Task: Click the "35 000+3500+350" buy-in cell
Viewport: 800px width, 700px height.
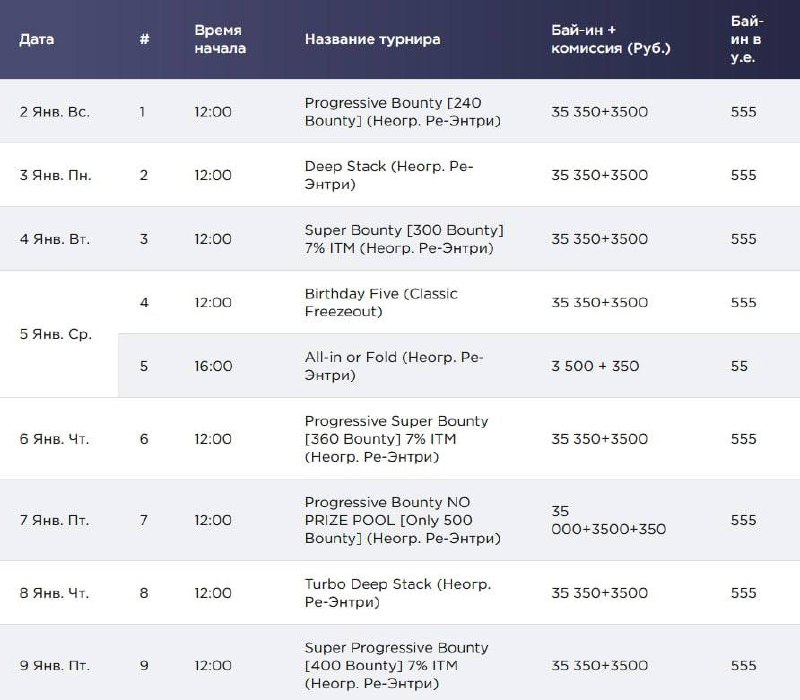Action: click(x=608, y=520)
